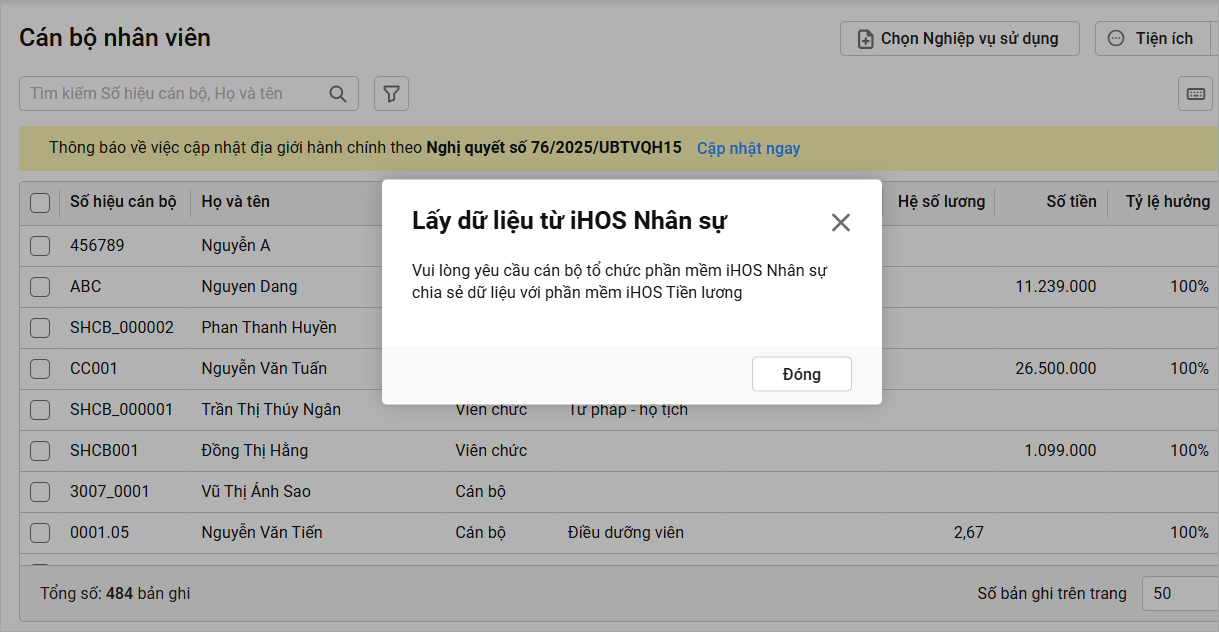This screenshot has width=1219, height=632.
Task: Tick checkbox for row 456789
Action: coord(40,246)
